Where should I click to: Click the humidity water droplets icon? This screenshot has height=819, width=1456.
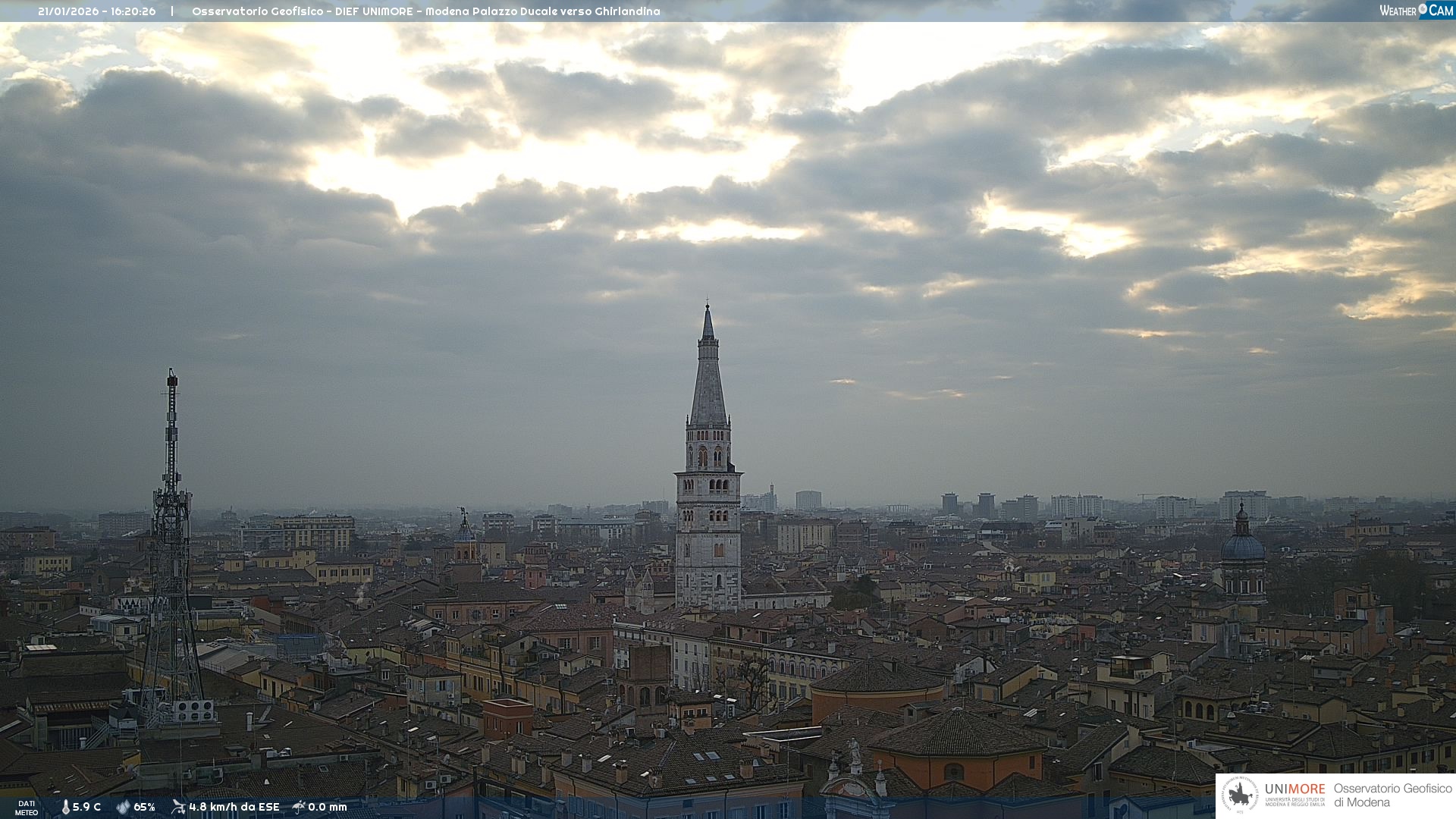123,807
